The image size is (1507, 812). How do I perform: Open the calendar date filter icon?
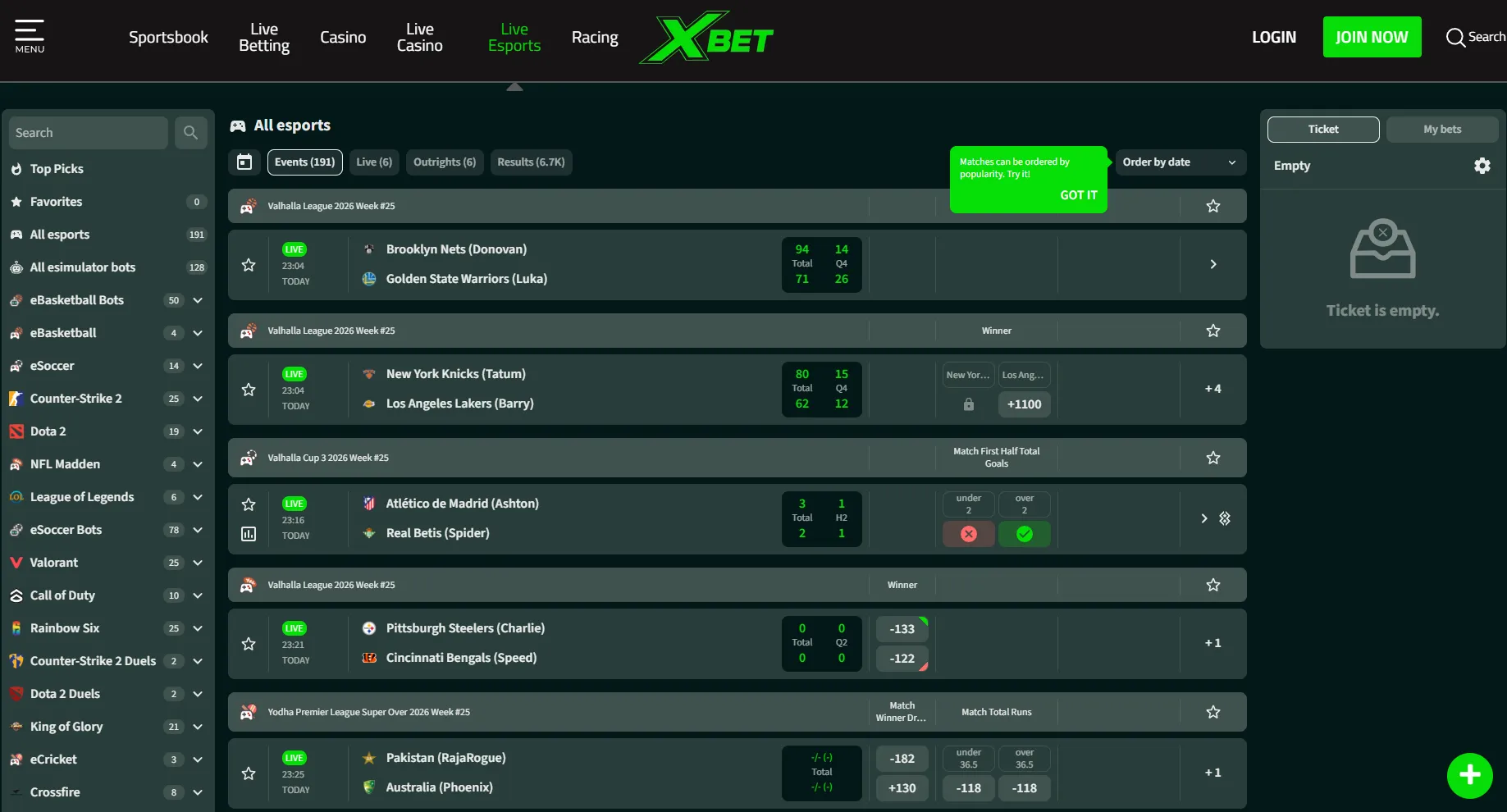point(244,162)
